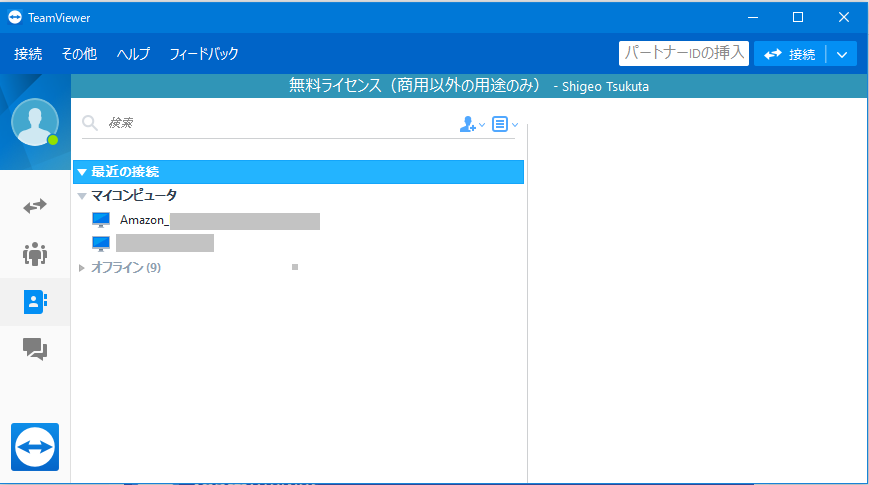Viewport: 869px width, 485px height.
Task: Click the TeamViewer logo in title bar
Action: click(x=15, y=17)
